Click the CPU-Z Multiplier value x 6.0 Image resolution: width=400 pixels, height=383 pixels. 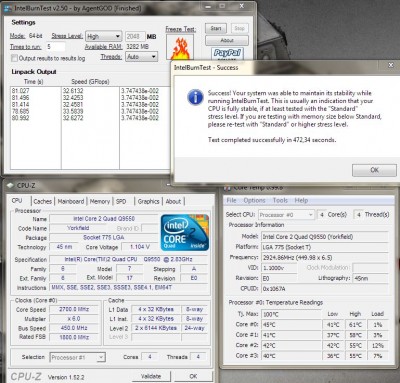click(x=74, y=319)
